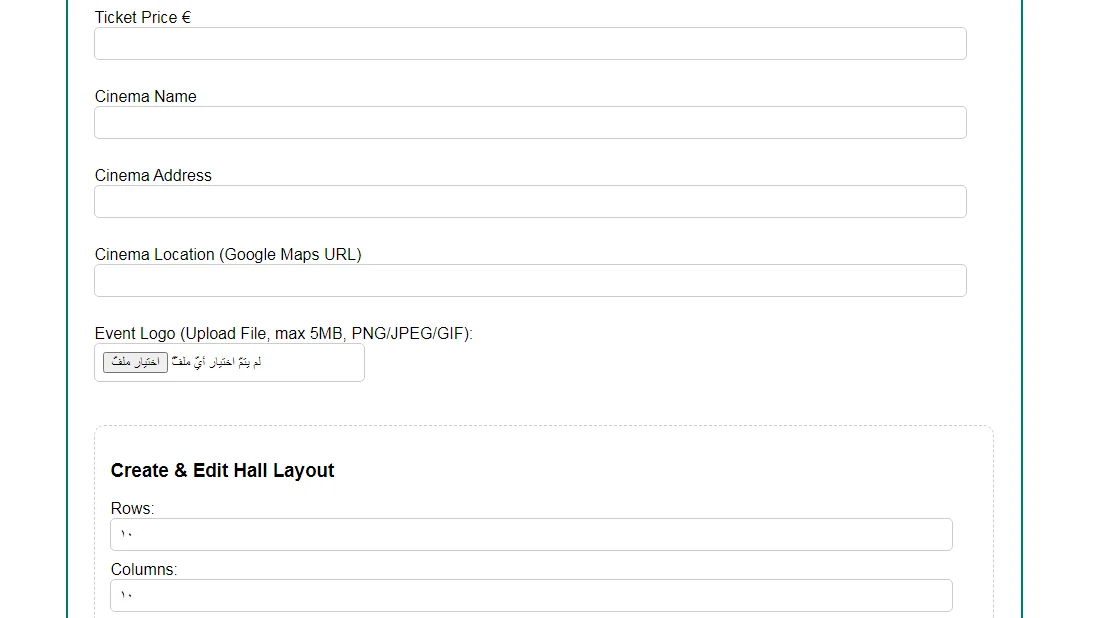The width and height of the screenshot is (1098, 618).
Task: Focus the Cinema Name text box
Action: point(530,122)
